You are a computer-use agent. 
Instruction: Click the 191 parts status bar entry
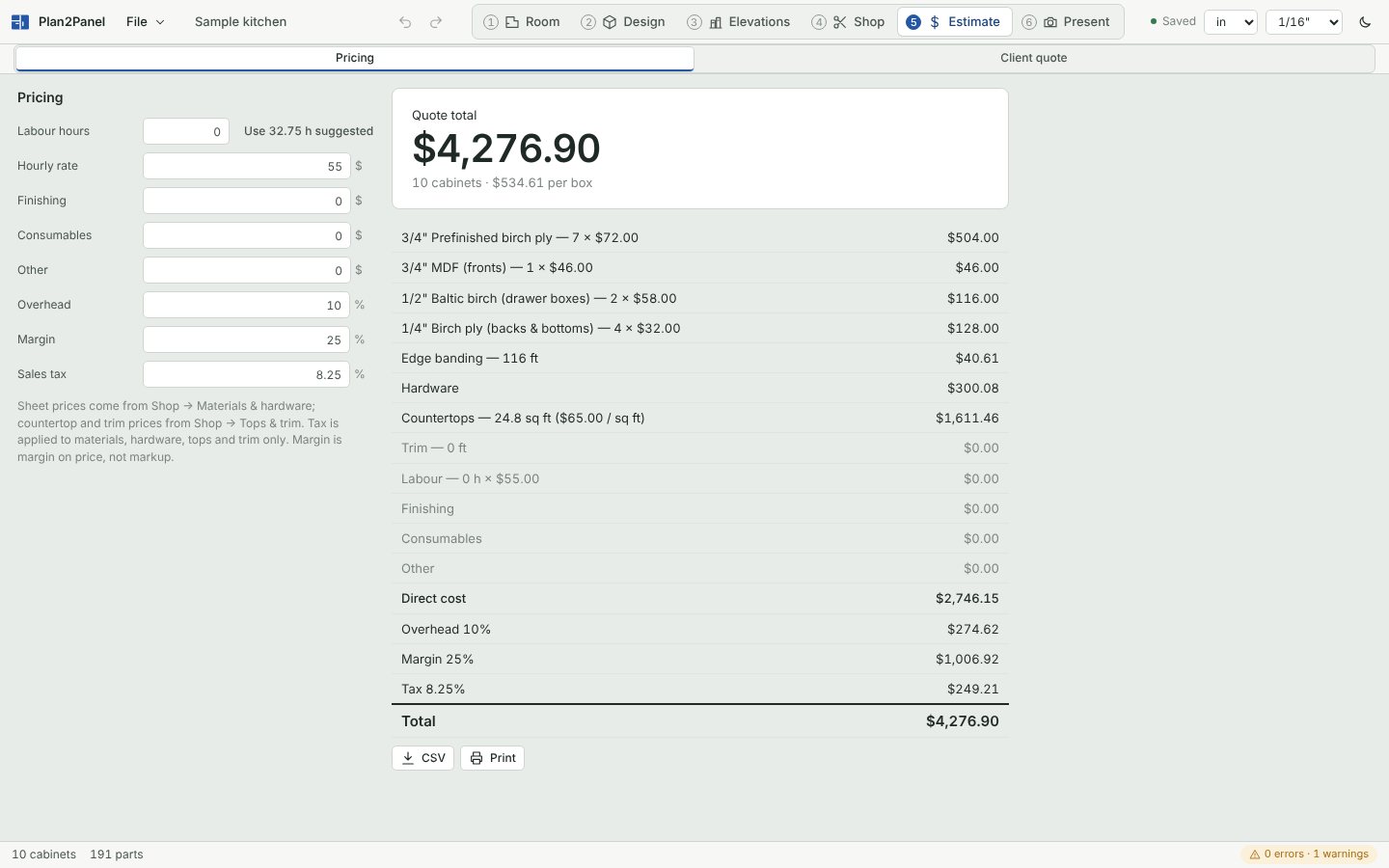117,854
